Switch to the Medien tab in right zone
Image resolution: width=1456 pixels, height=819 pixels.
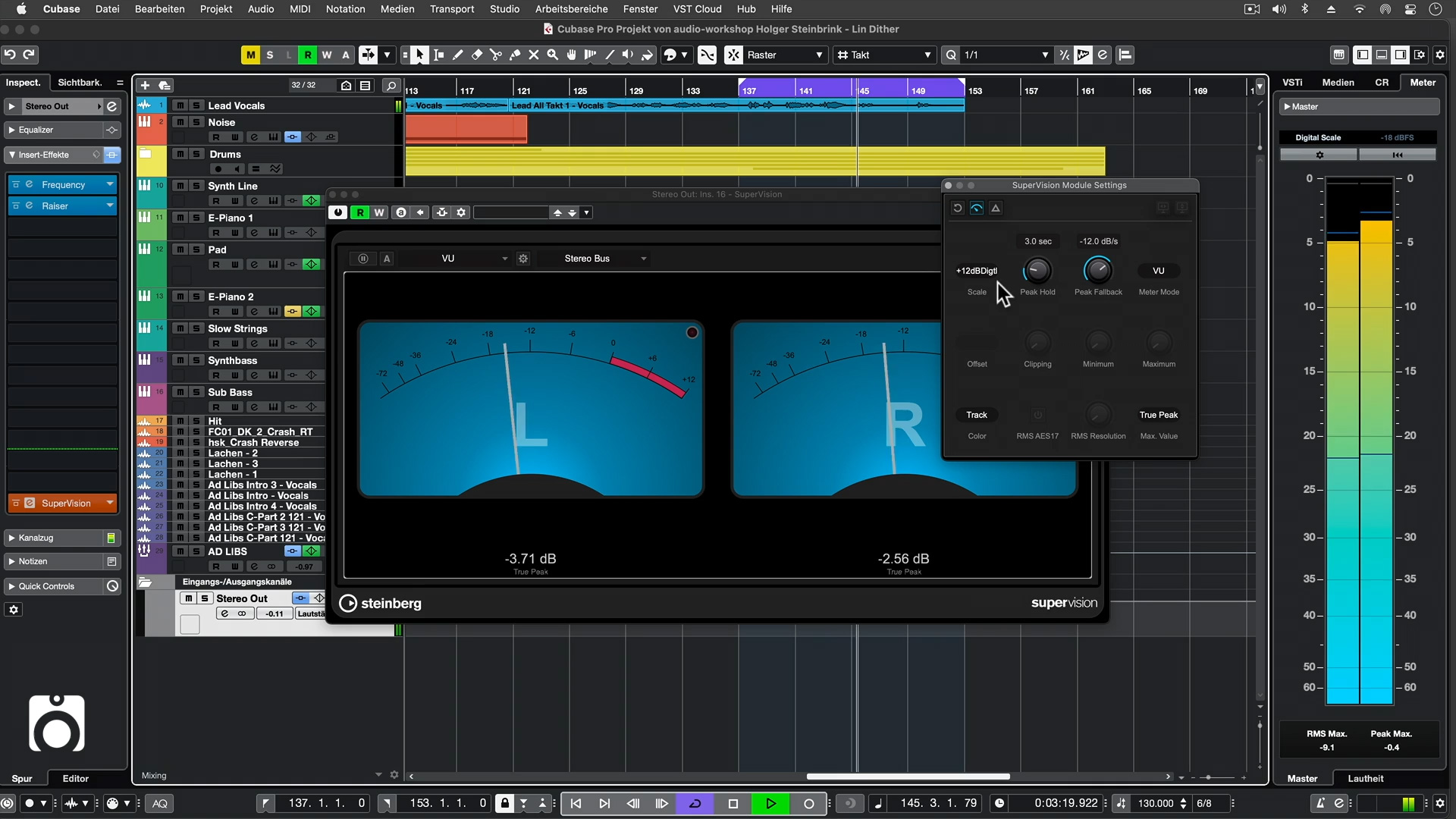tap(1338, 83)
